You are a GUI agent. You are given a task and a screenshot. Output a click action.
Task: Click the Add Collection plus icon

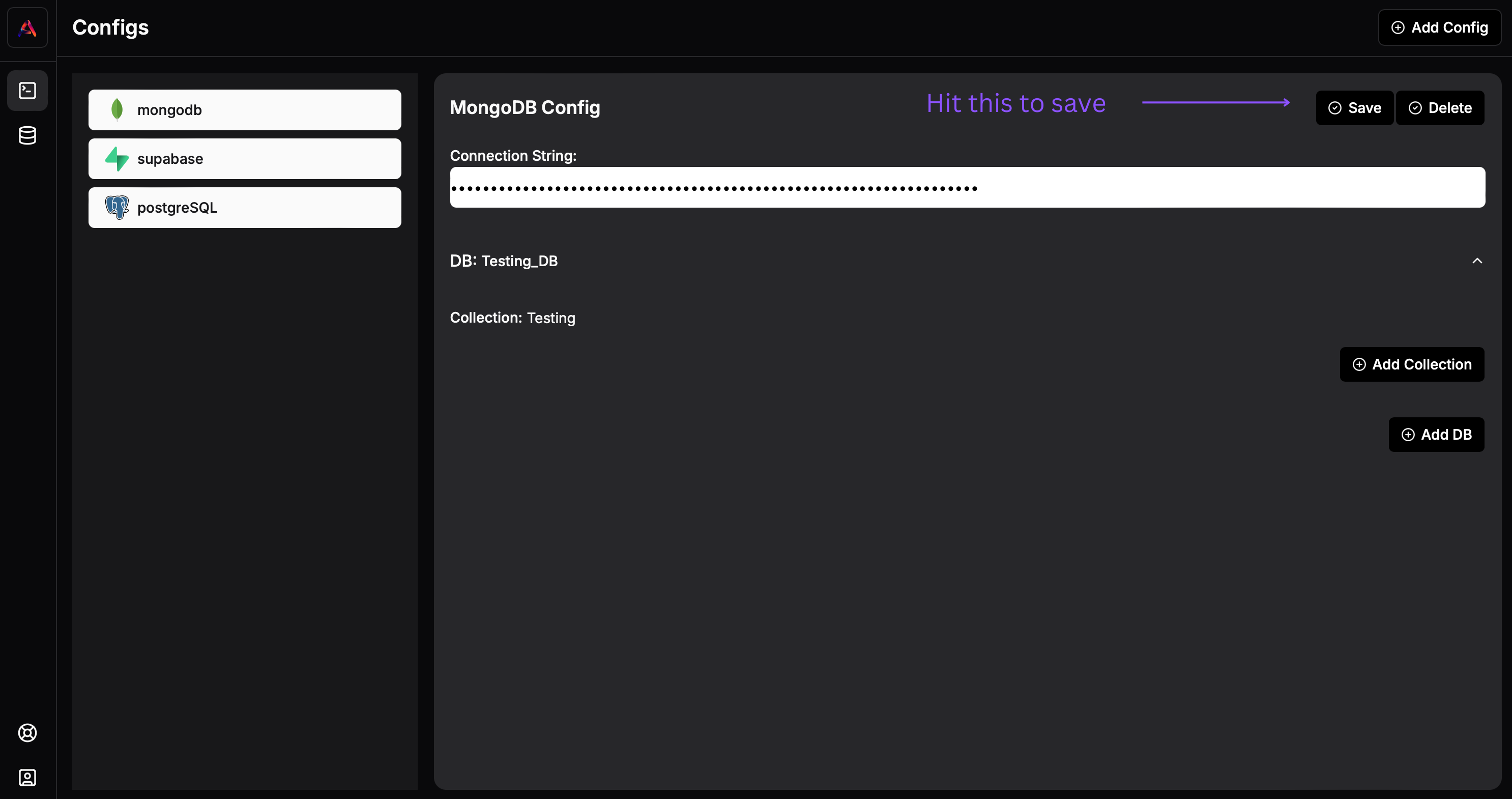[1360, 364]
